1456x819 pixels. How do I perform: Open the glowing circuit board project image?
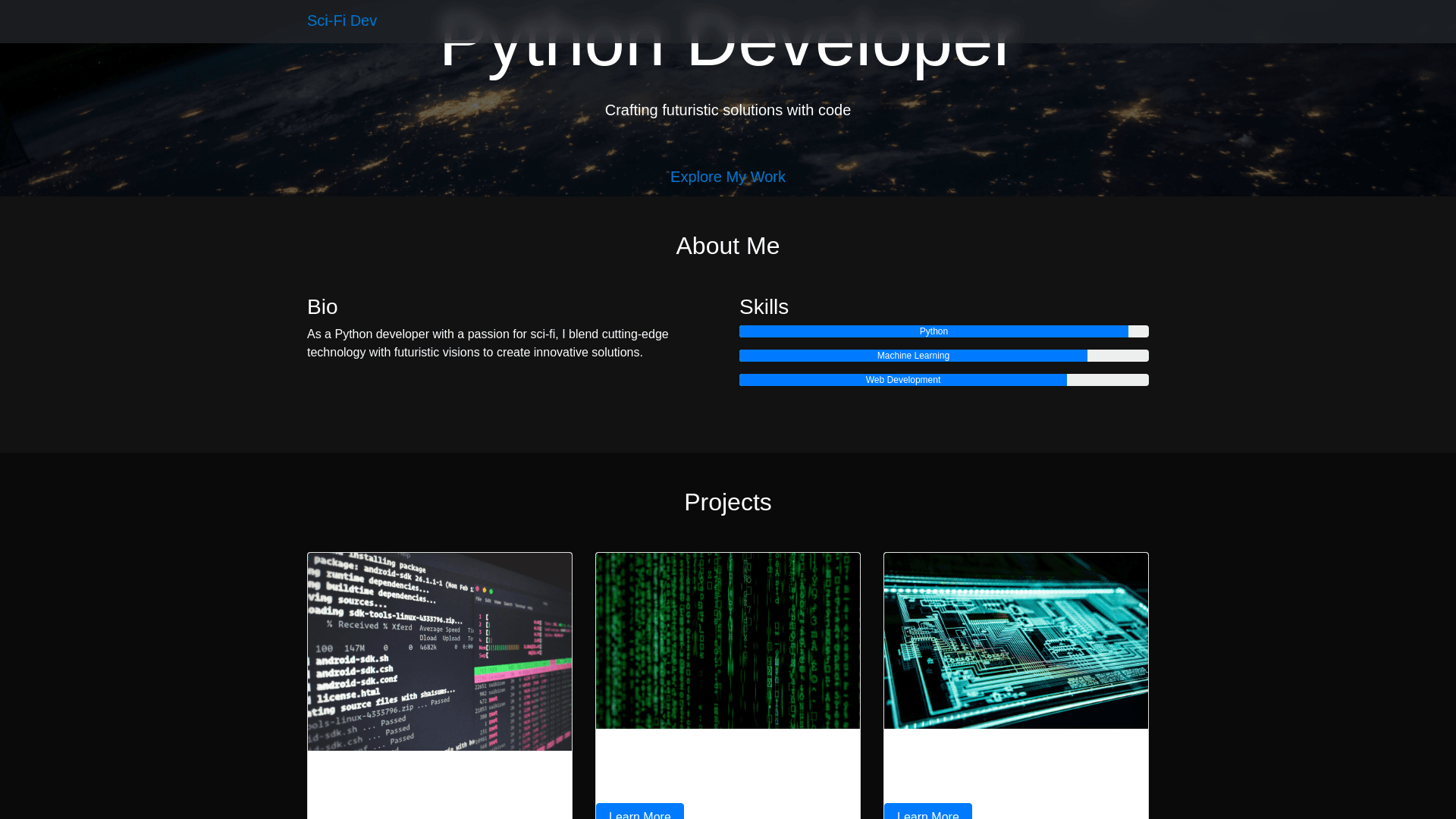(1015, 641)
